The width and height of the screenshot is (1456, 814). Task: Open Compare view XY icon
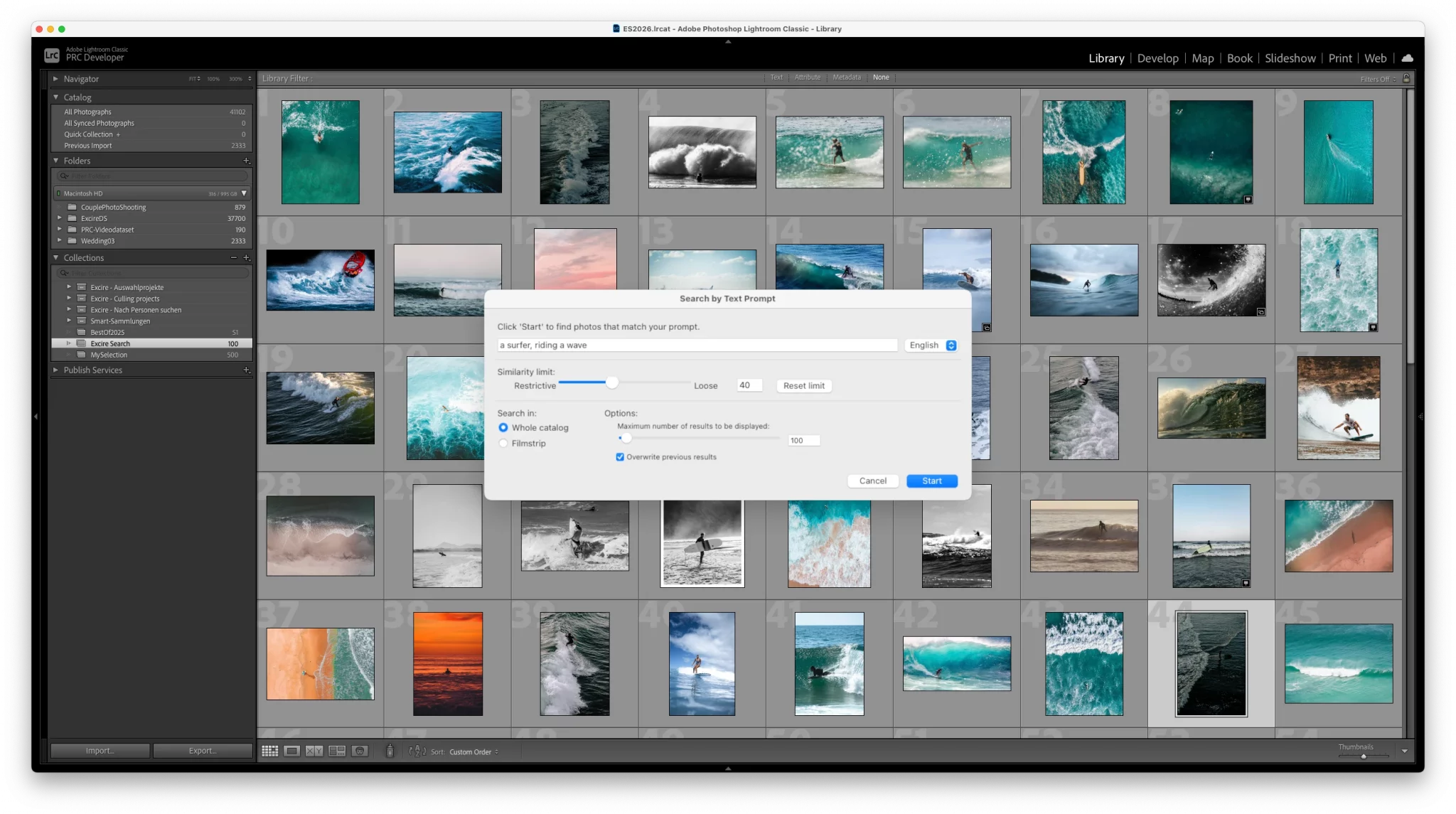(x=314, y=751)
